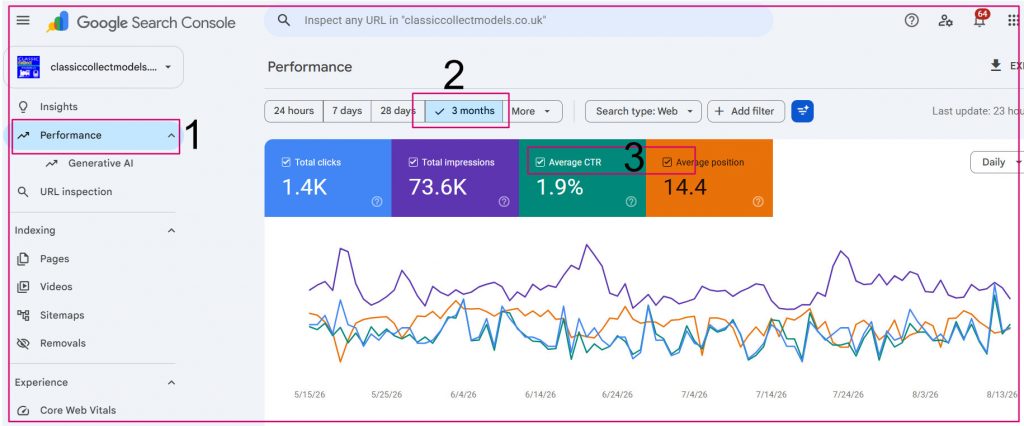Viewport: 1024px width, 426px height.
Task: Open help icon on Total clicks card
Action: tap(377, 202)
